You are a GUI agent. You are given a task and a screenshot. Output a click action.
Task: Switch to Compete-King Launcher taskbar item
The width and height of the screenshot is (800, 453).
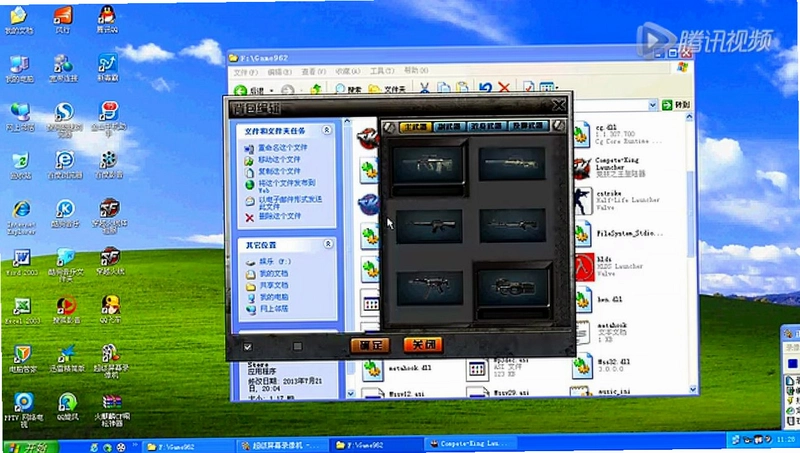(x=470, y=444)
